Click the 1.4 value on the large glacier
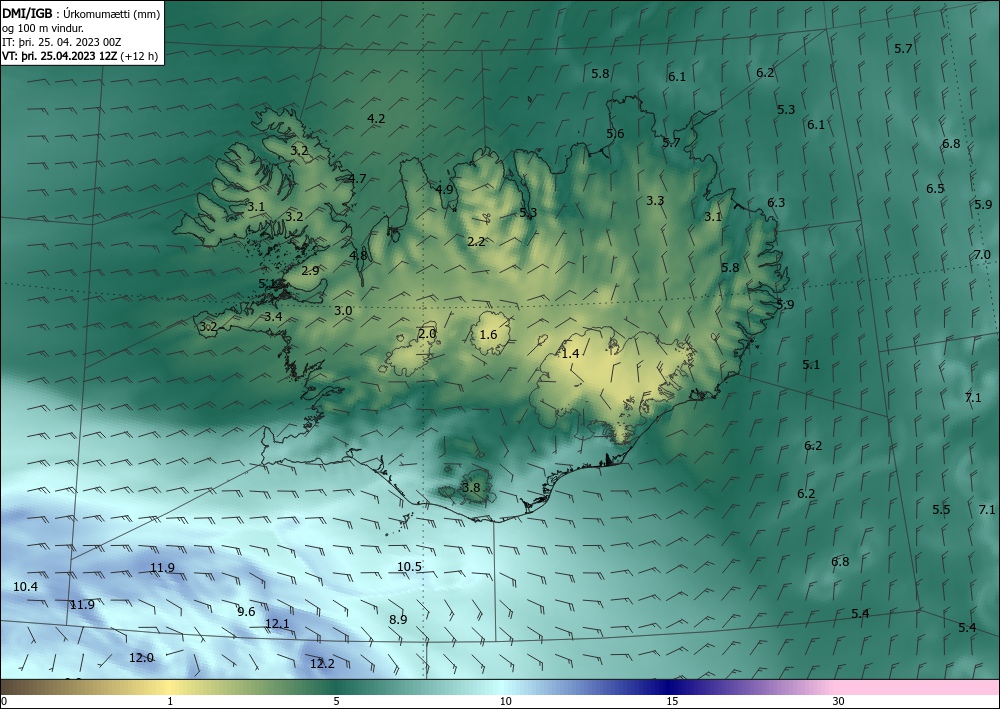Image resolution: width=1000 pixels, height=709 pixels. pyautogui.click(x=570, y=353)
